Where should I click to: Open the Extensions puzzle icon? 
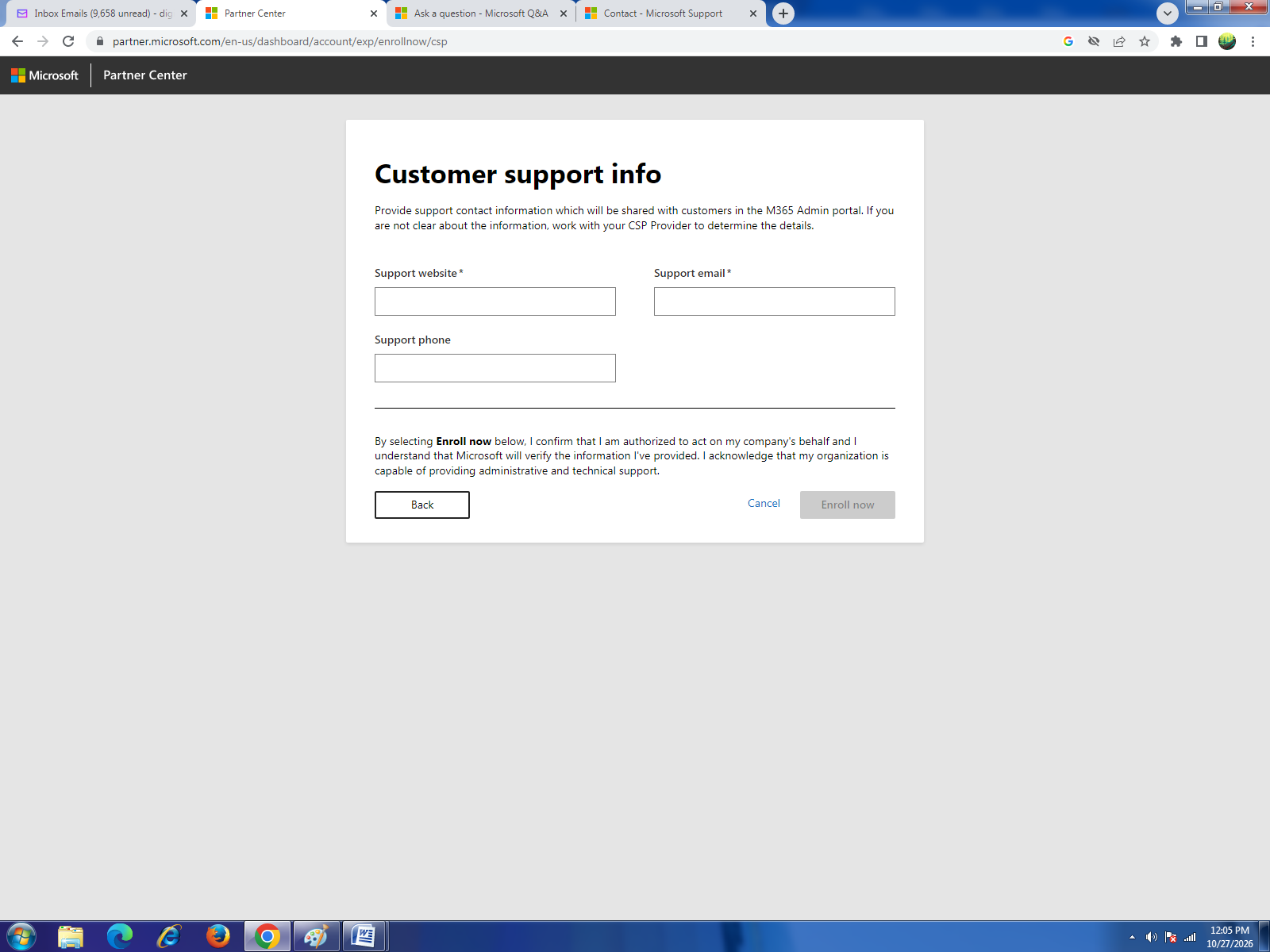[x=1176, y=41]
